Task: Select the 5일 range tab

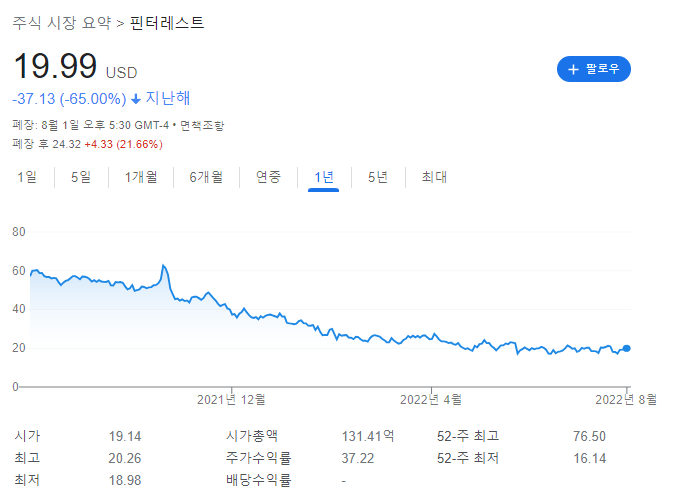Action: click(x=81, y=177)
